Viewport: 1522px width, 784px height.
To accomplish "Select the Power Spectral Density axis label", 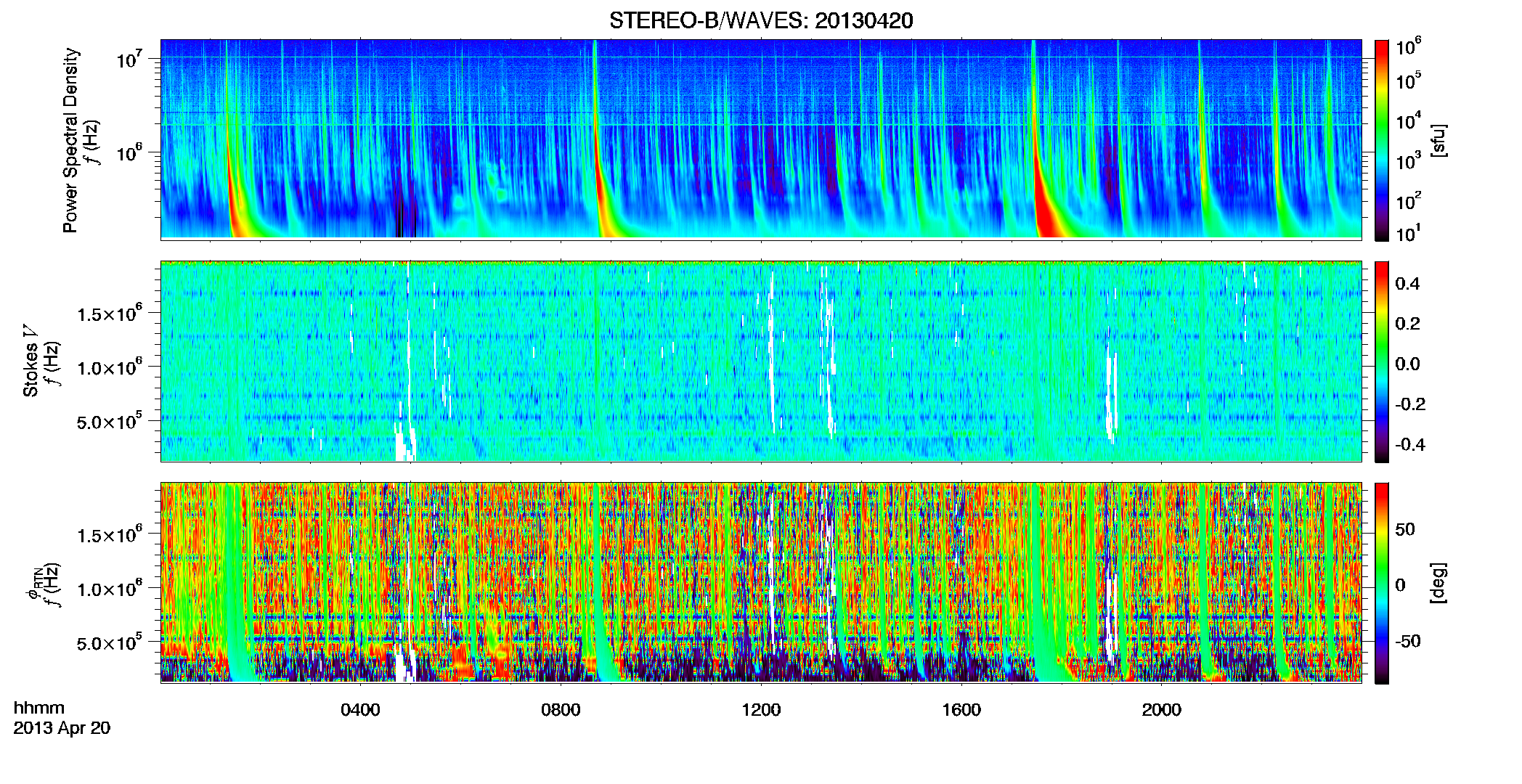I will coord(70,140).
